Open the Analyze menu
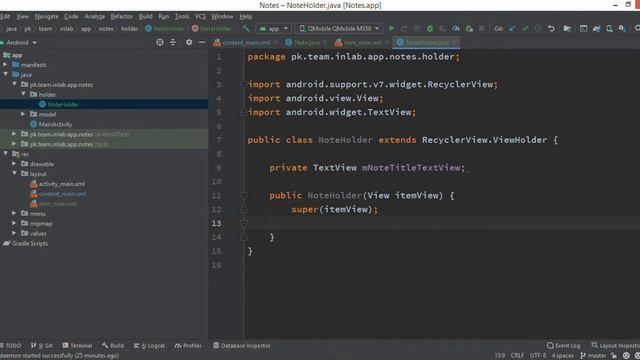This screenshot has width=640, height=360. click(95, 17)
